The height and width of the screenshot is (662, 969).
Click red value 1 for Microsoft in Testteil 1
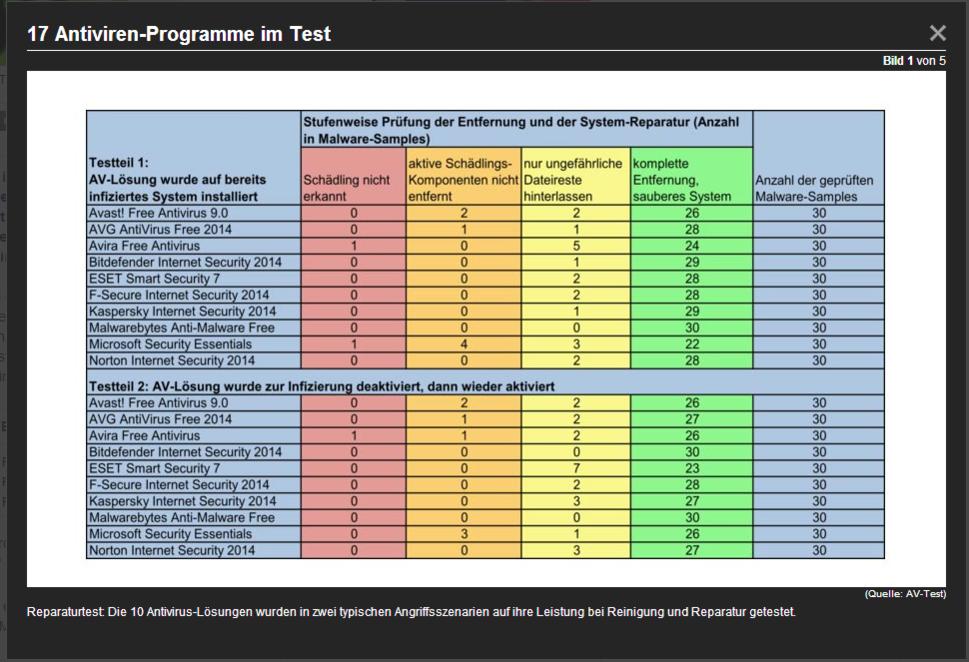click(353, 344)
